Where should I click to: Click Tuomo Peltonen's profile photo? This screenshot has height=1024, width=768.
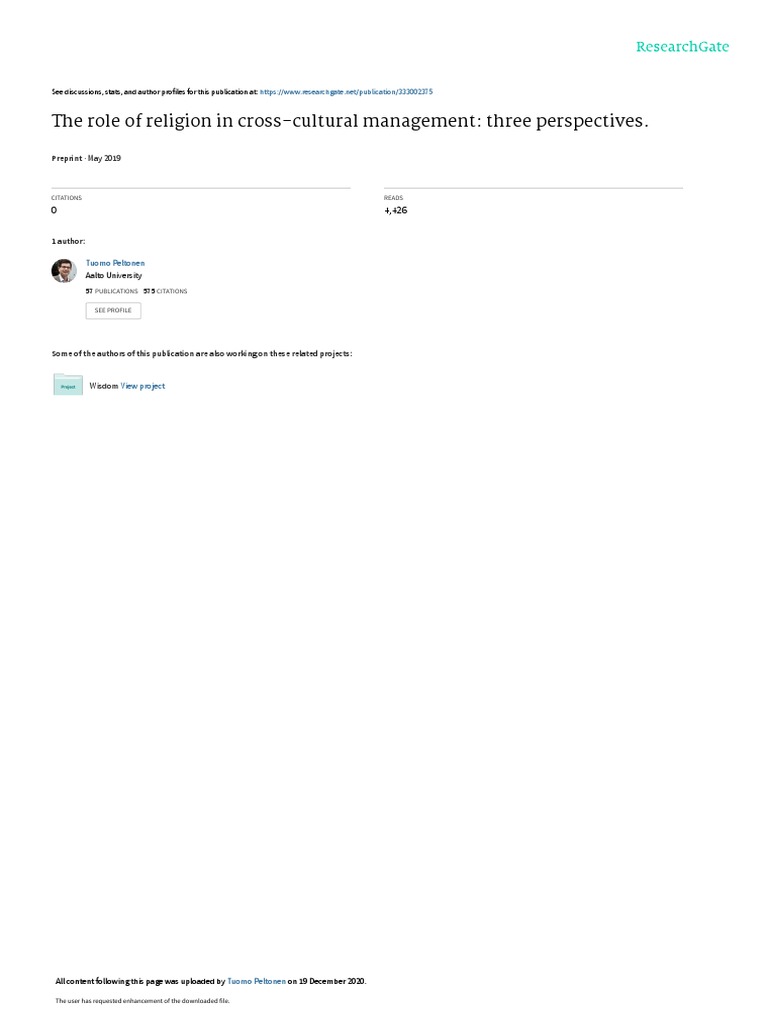coord(64,270)
